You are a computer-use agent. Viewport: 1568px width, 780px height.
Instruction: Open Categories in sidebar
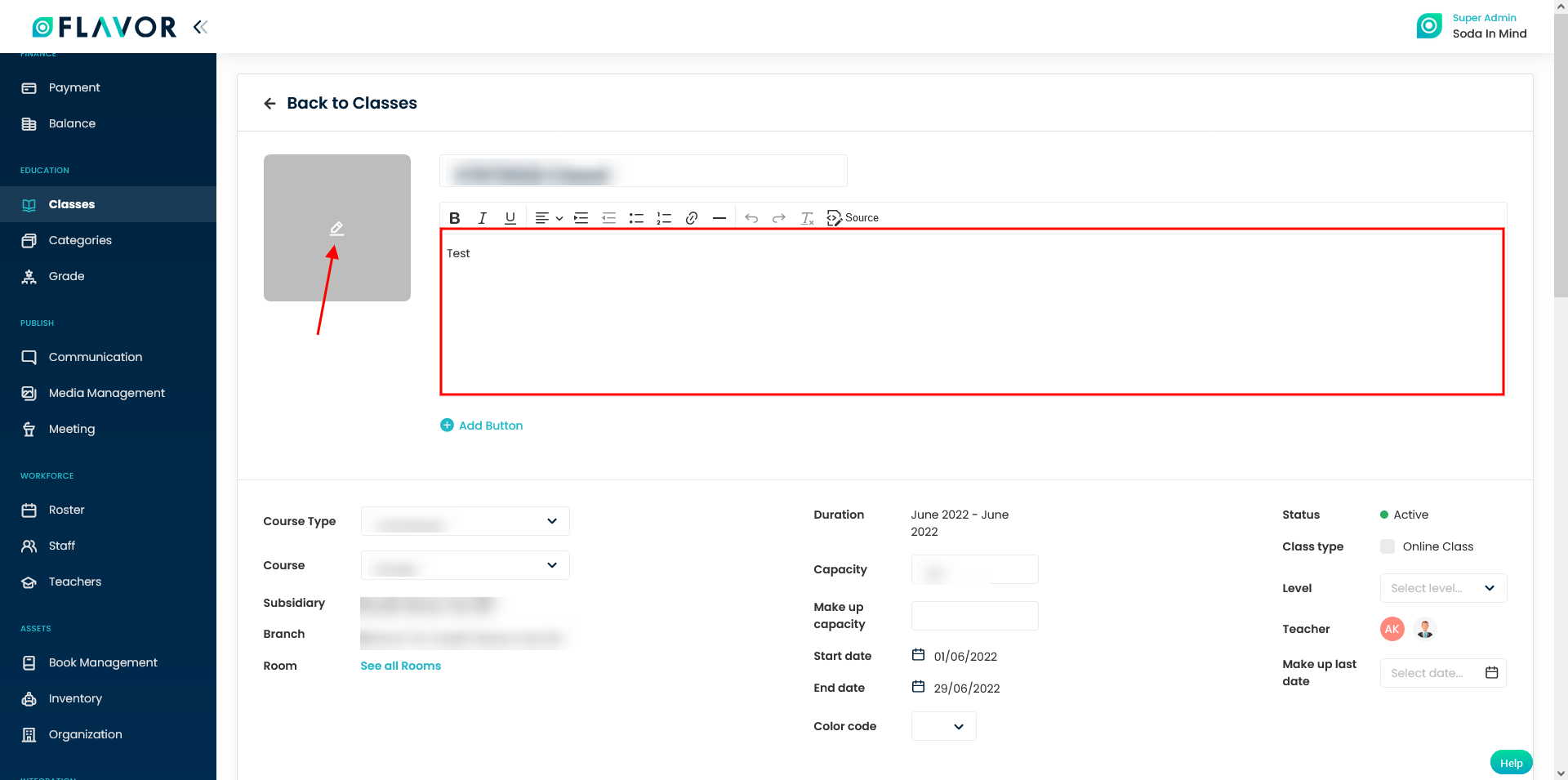(x=108, y=240)
